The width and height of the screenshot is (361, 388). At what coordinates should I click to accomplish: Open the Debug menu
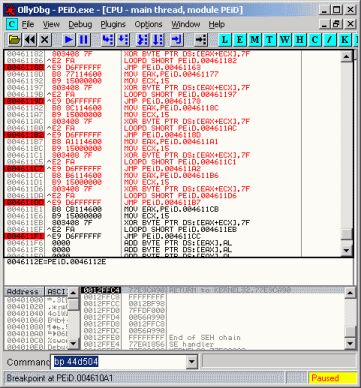coord(80,24)
